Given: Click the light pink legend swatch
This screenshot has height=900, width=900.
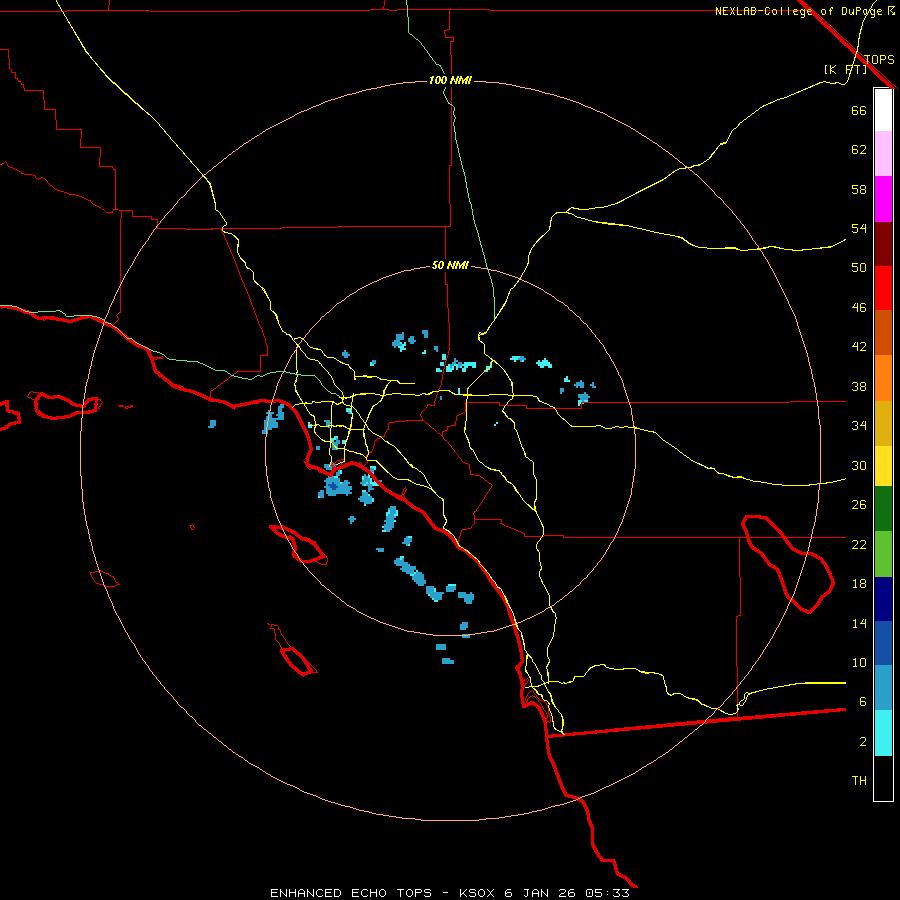Looking at the screenshot, I should click(x=883, y=153).
